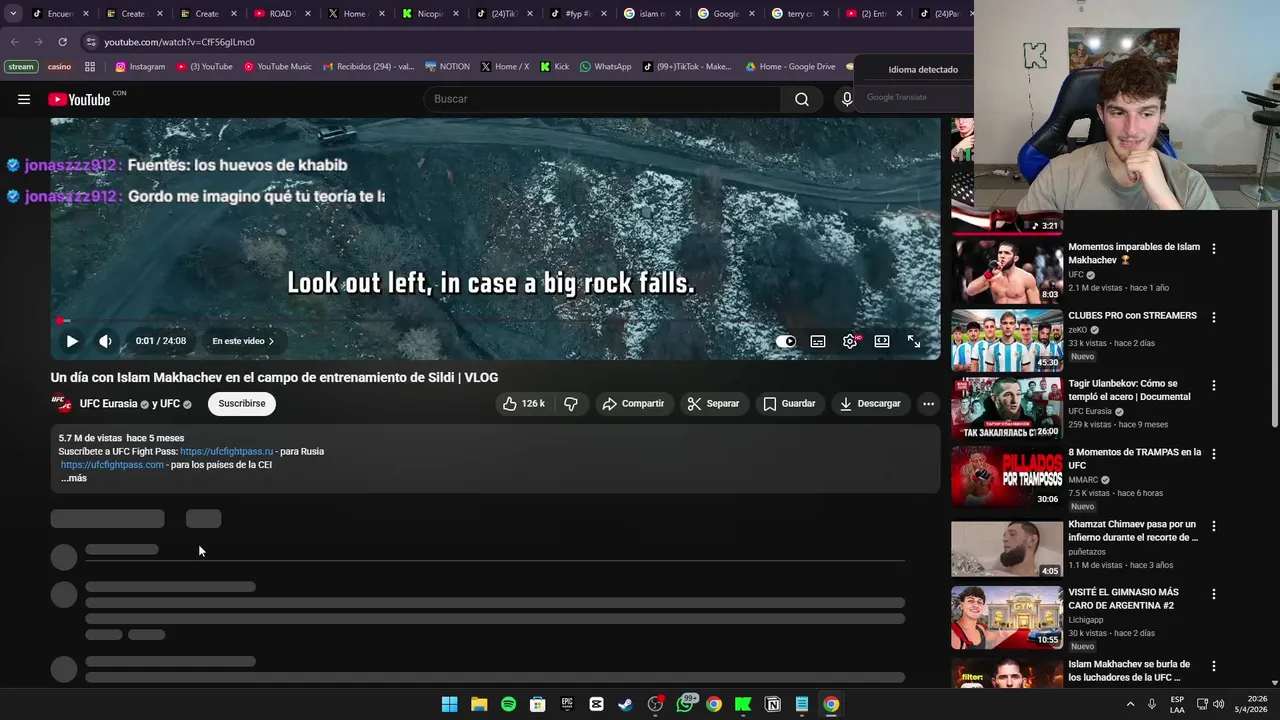Like the video with 126 k likes
Image resolution: width=1280 pixels, height=720 pixels.
click(524, 403)
